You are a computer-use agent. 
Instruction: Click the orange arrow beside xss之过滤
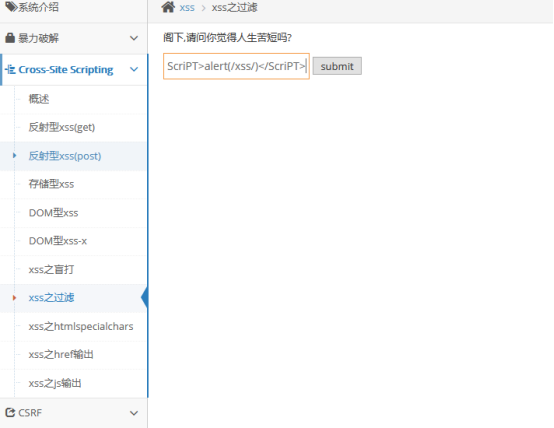(x=14, y=298)
